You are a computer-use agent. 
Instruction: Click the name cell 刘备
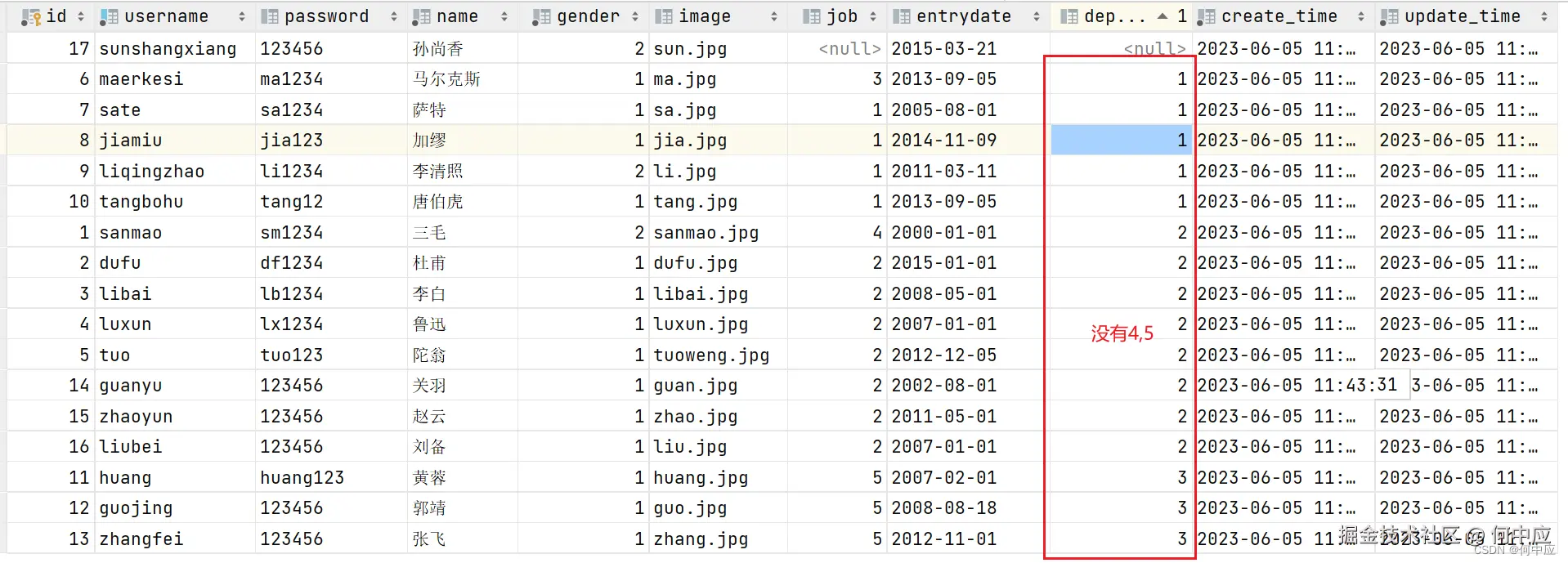click(463, 447)
